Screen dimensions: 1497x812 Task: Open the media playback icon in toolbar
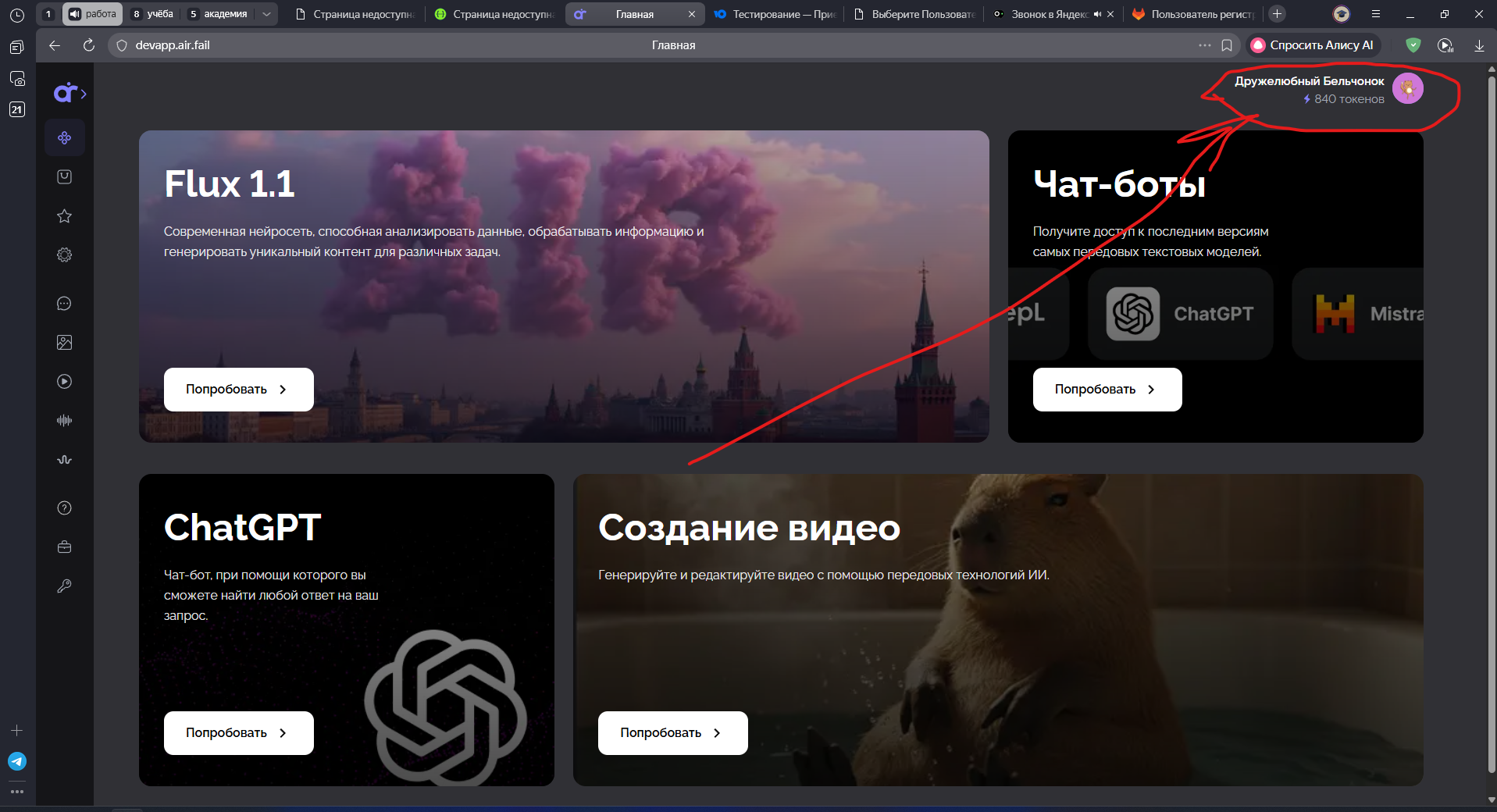(x=1445, y=45)
